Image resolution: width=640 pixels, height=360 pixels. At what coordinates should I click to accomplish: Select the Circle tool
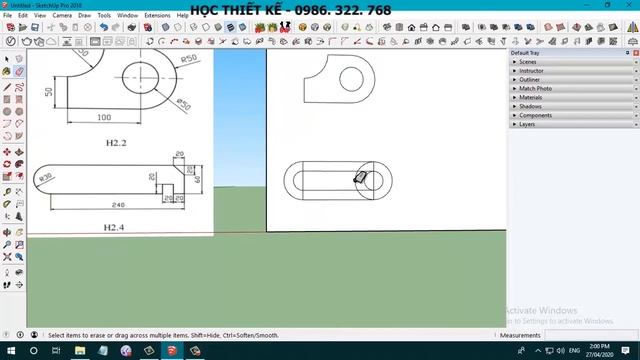pos(7,111)
